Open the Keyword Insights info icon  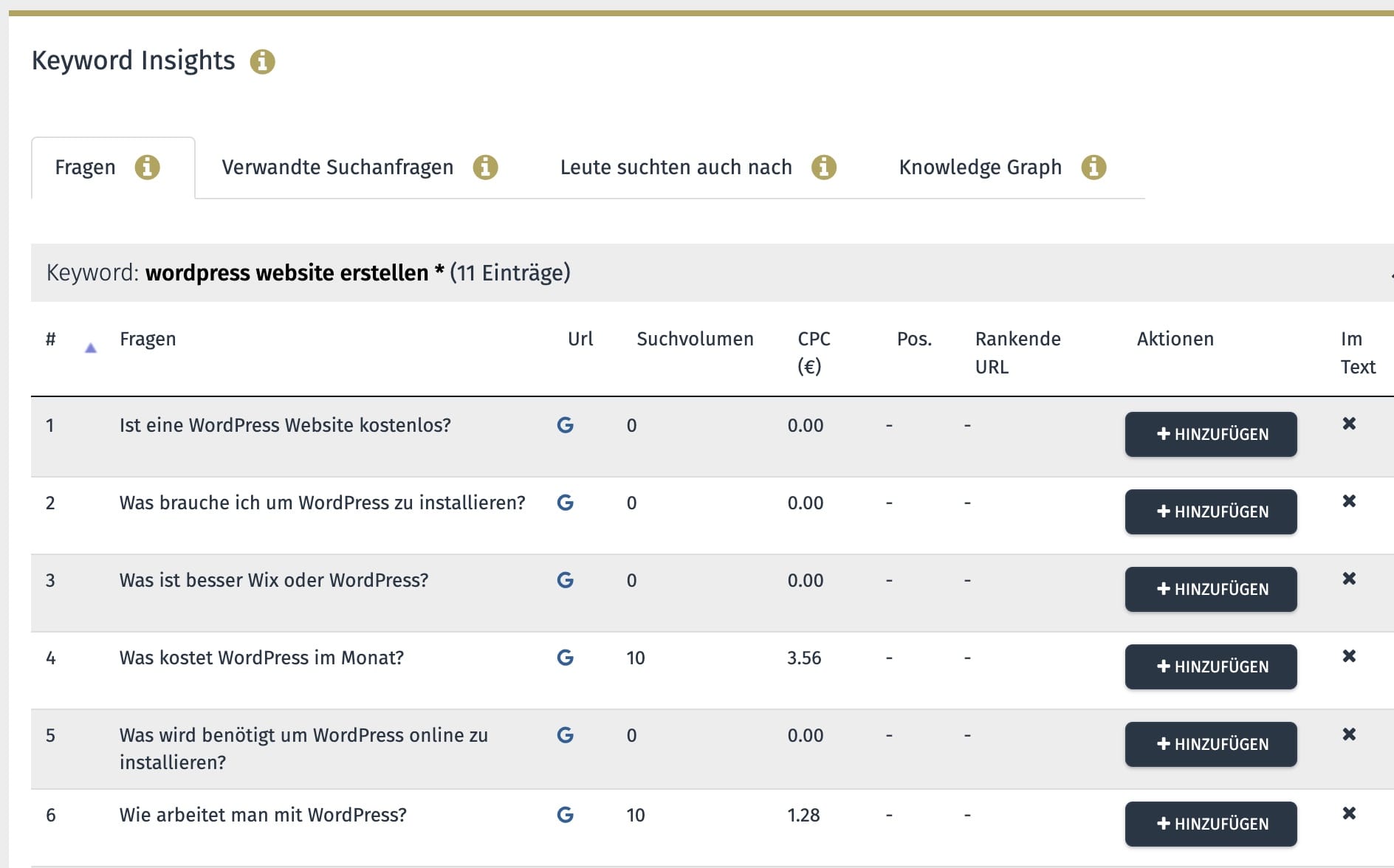pyautogui.click(x=262, y=61)
